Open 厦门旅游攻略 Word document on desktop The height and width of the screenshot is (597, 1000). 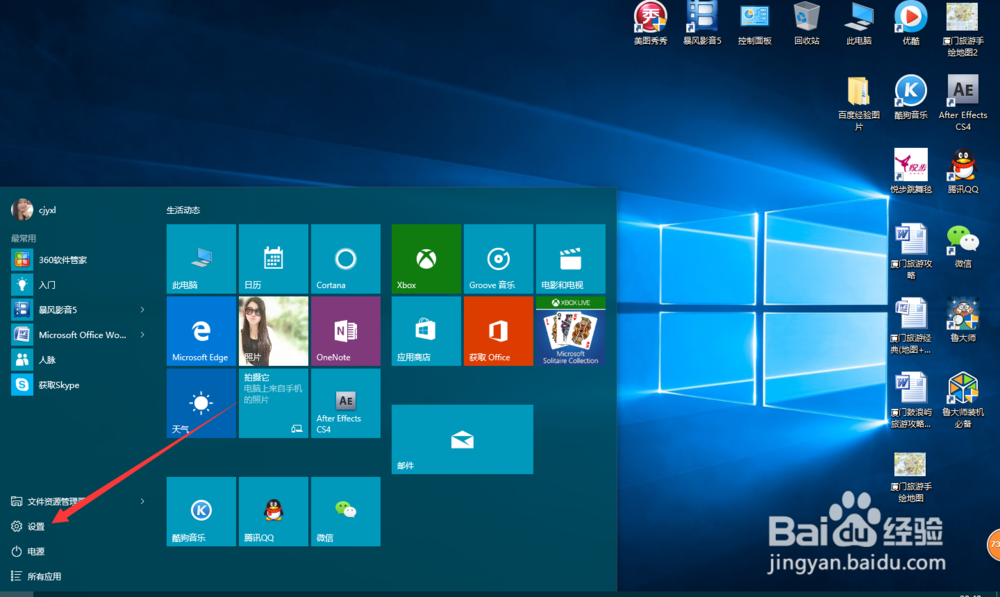pyautogui.click(x=911, y=251)
